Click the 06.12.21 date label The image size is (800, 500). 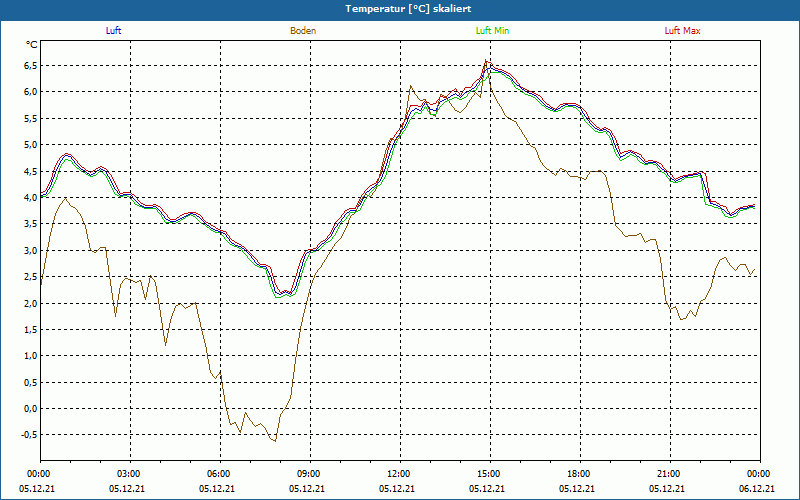point(757,488)
